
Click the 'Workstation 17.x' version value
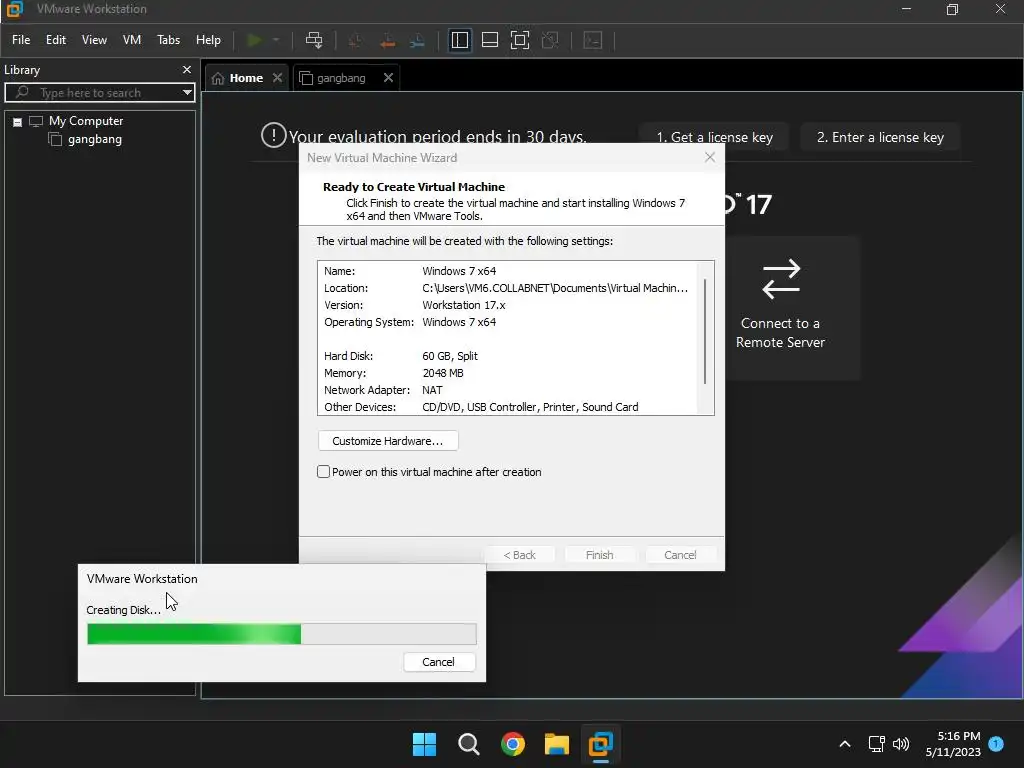[464, 305]
